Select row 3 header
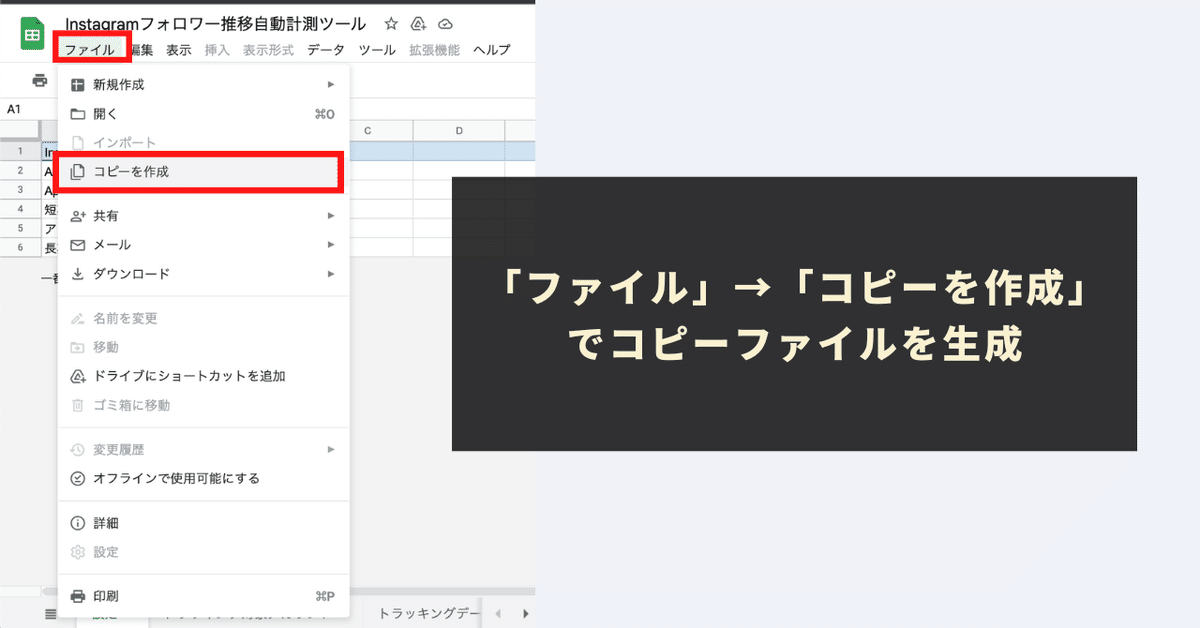 [x=20, y=190]
